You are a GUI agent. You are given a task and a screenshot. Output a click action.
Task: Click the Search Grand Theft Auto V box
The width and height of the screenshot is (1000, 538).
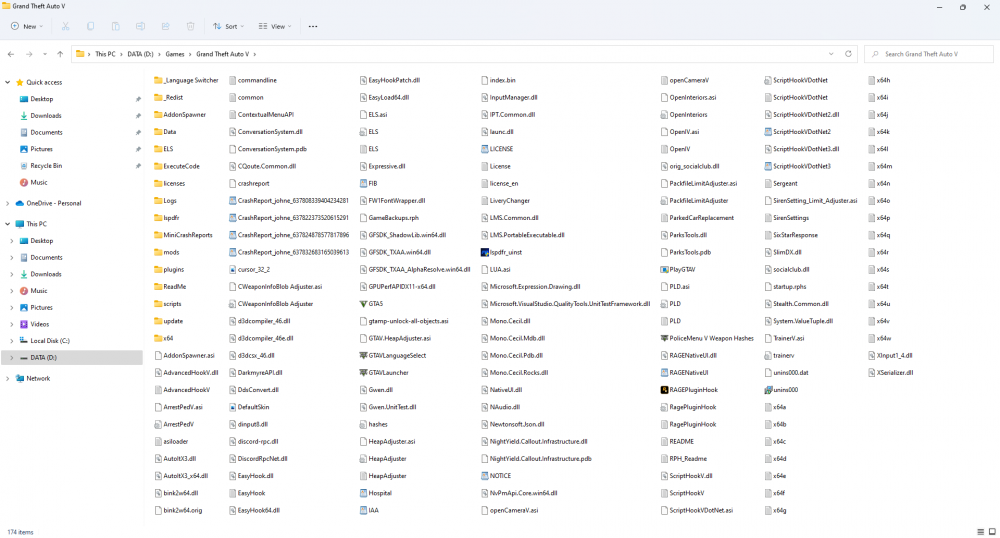[x=929, y=54]
